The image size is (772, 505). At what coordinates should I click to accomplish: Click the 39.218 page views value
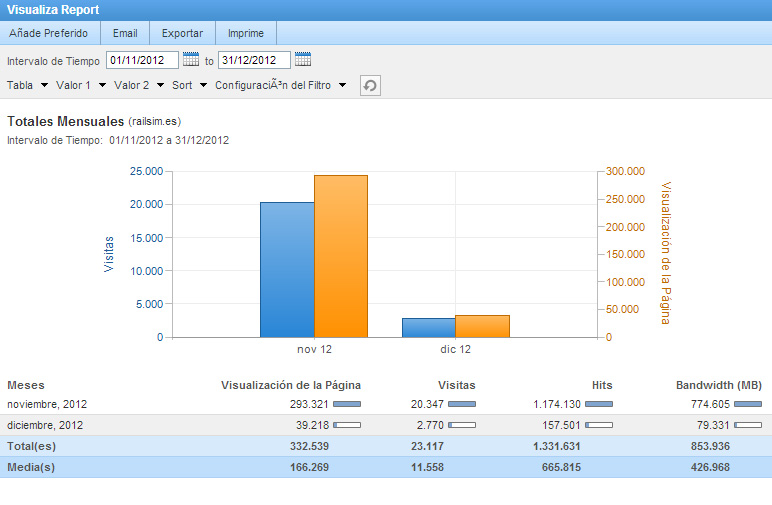point(312,425)
